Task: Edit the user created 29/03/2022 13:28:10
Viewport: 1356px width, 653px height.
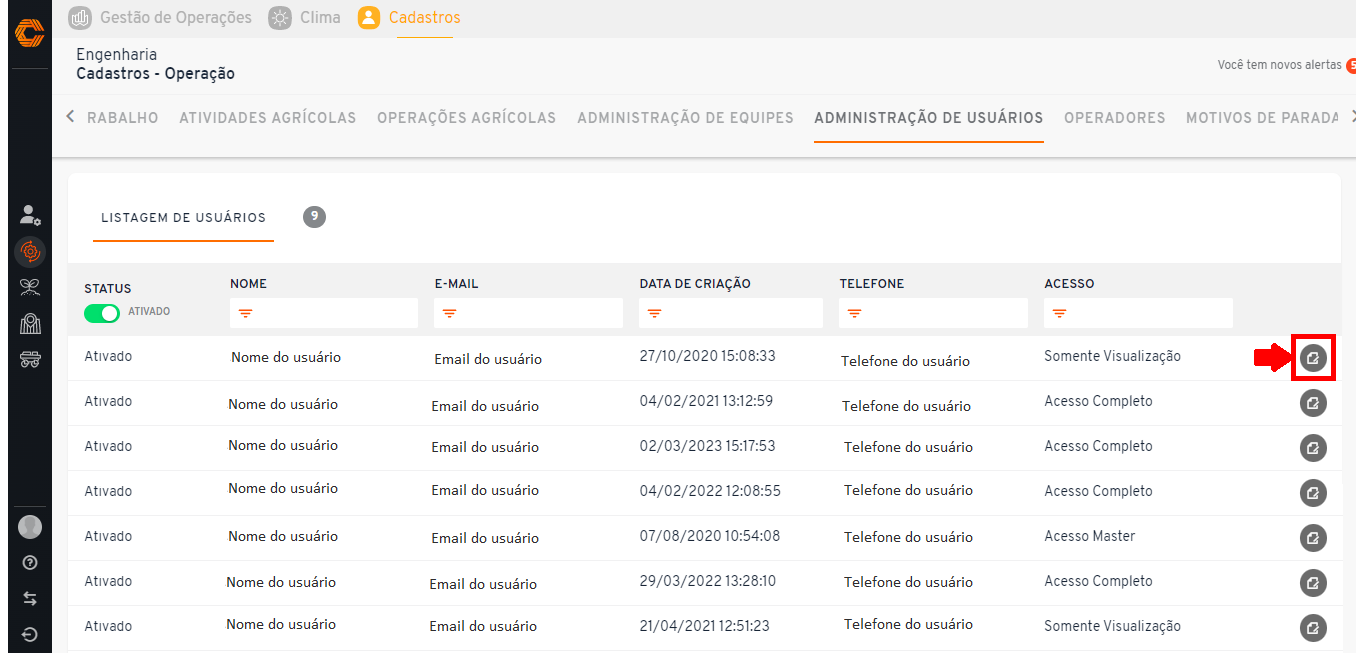Action: [x=1313, y=583]
